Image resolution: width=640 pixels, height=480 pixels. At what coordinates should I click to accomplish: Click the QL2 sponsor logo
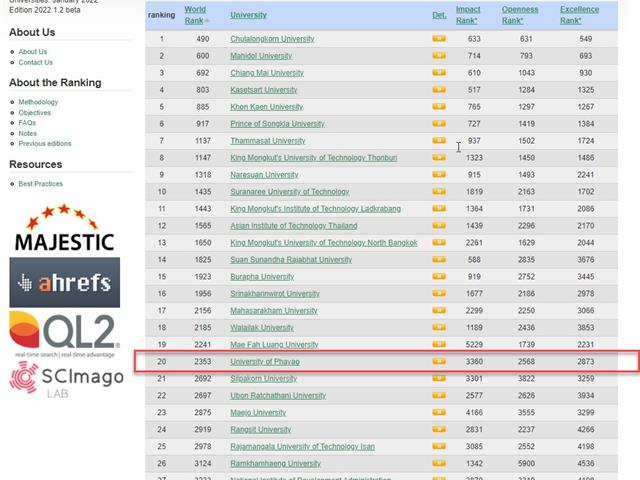(x=64, y=334)
